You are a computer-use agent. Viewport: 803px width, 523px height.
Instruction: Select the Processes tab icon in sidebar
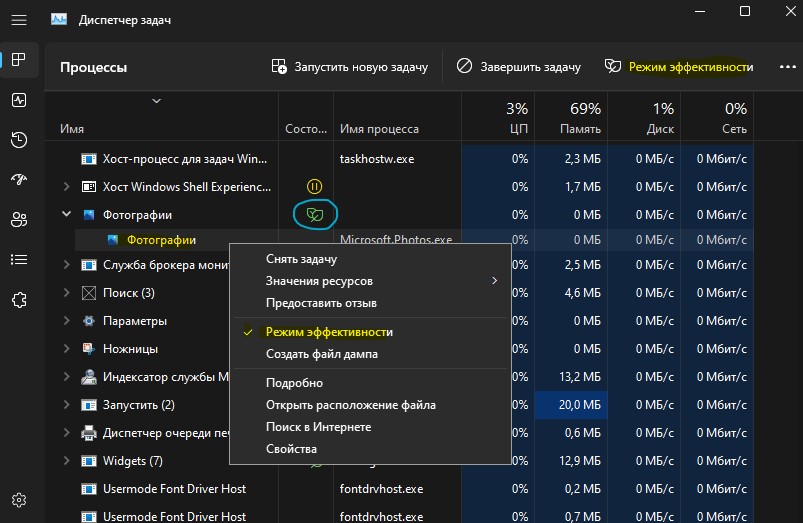coord(19,59)
